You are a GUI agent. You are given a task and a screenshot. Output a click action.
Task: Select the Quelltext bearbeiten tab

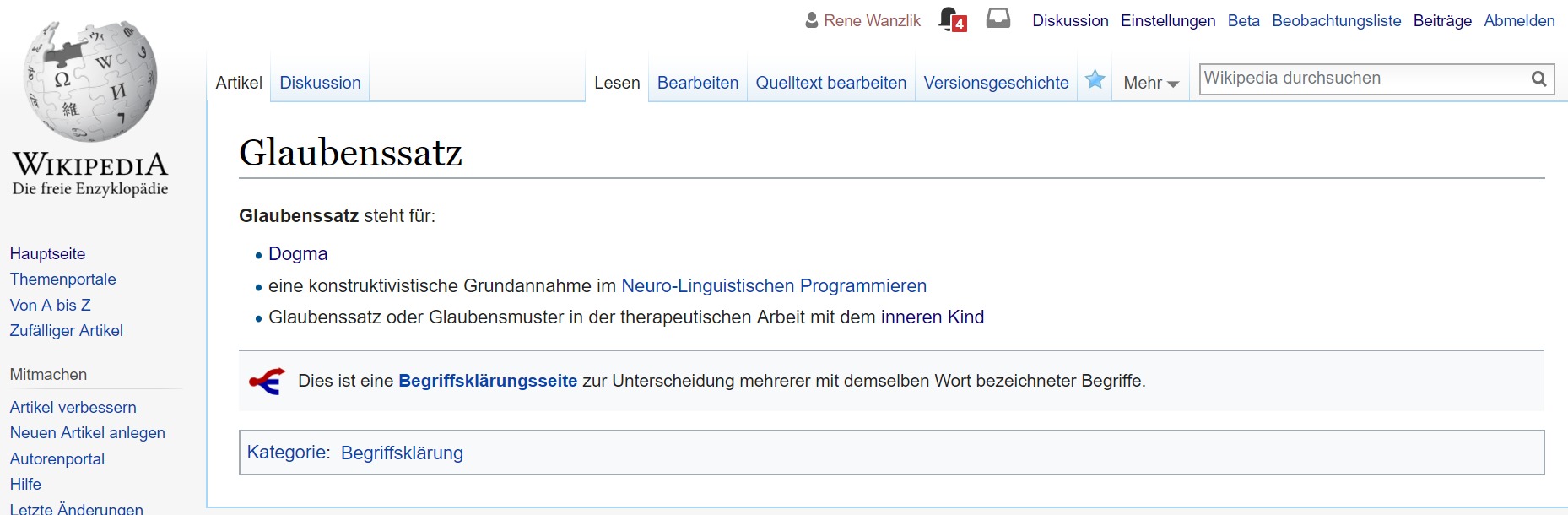pyautogui.click(x=830, y=83)
